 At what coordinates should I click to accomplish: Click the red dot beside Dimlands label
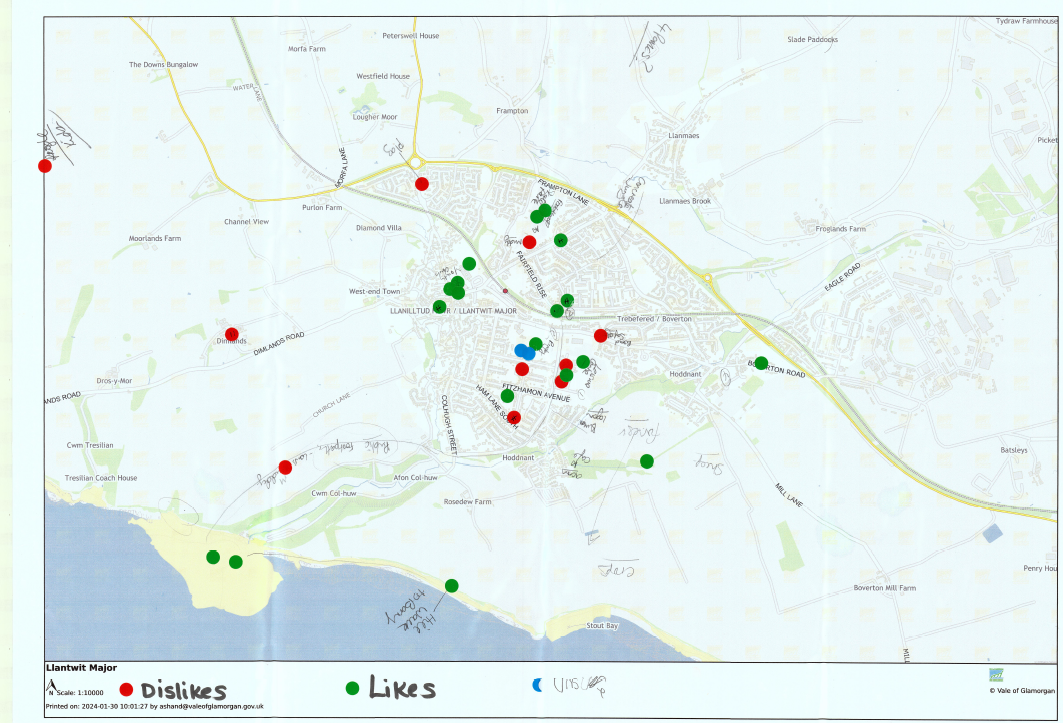click(x=232, y=334)
